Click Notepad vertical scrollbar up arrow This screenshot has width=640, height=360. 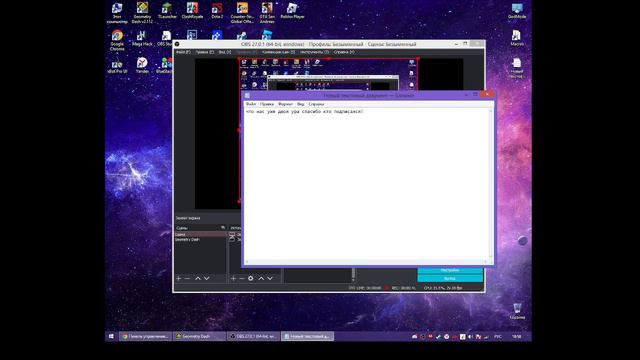click(x=491, y=111)
